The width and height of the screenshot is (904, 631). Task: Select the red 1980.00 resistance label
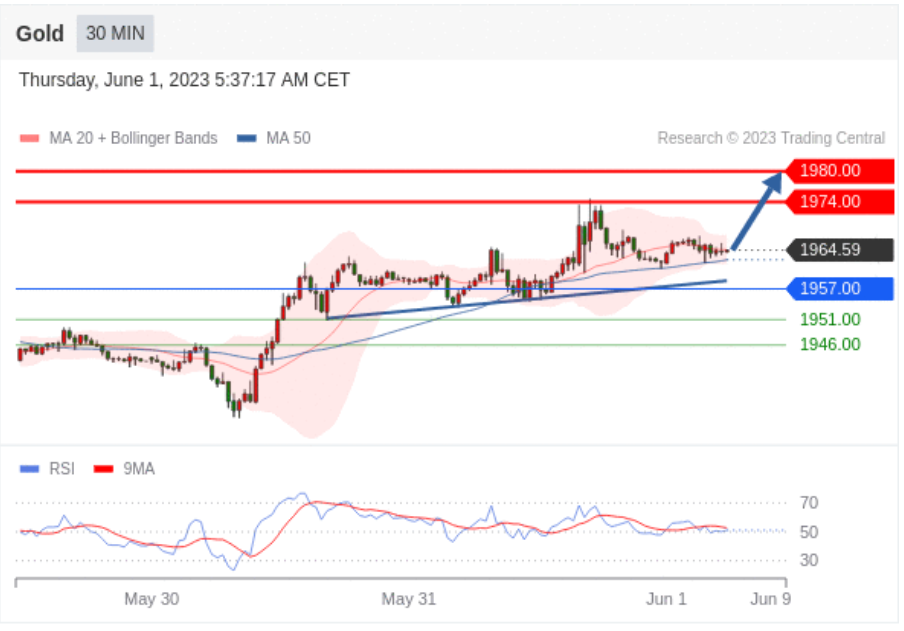841,171
